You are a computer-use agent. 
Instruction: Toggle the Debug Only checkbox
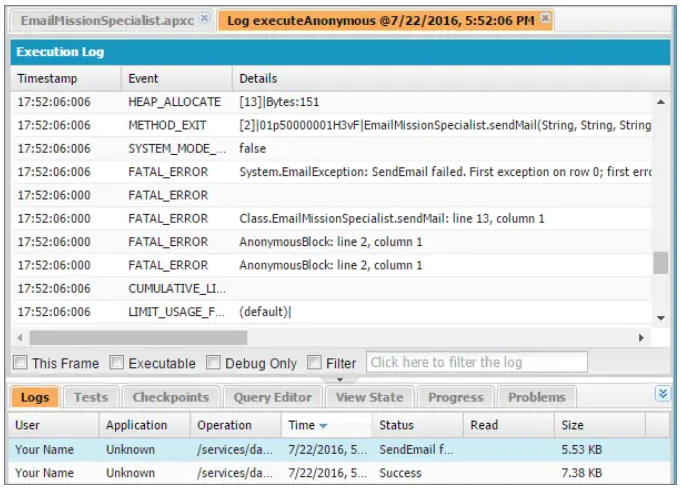coord(213,362)
